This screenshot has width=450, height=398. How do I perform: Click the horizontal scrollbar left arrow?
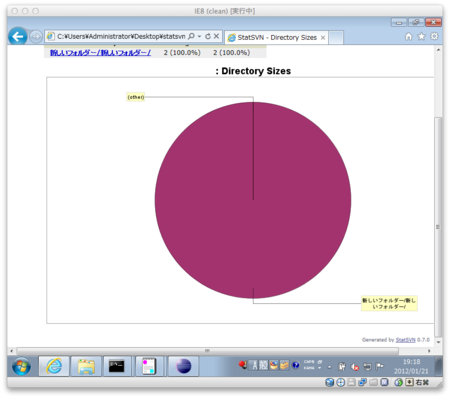pos(12,350)
